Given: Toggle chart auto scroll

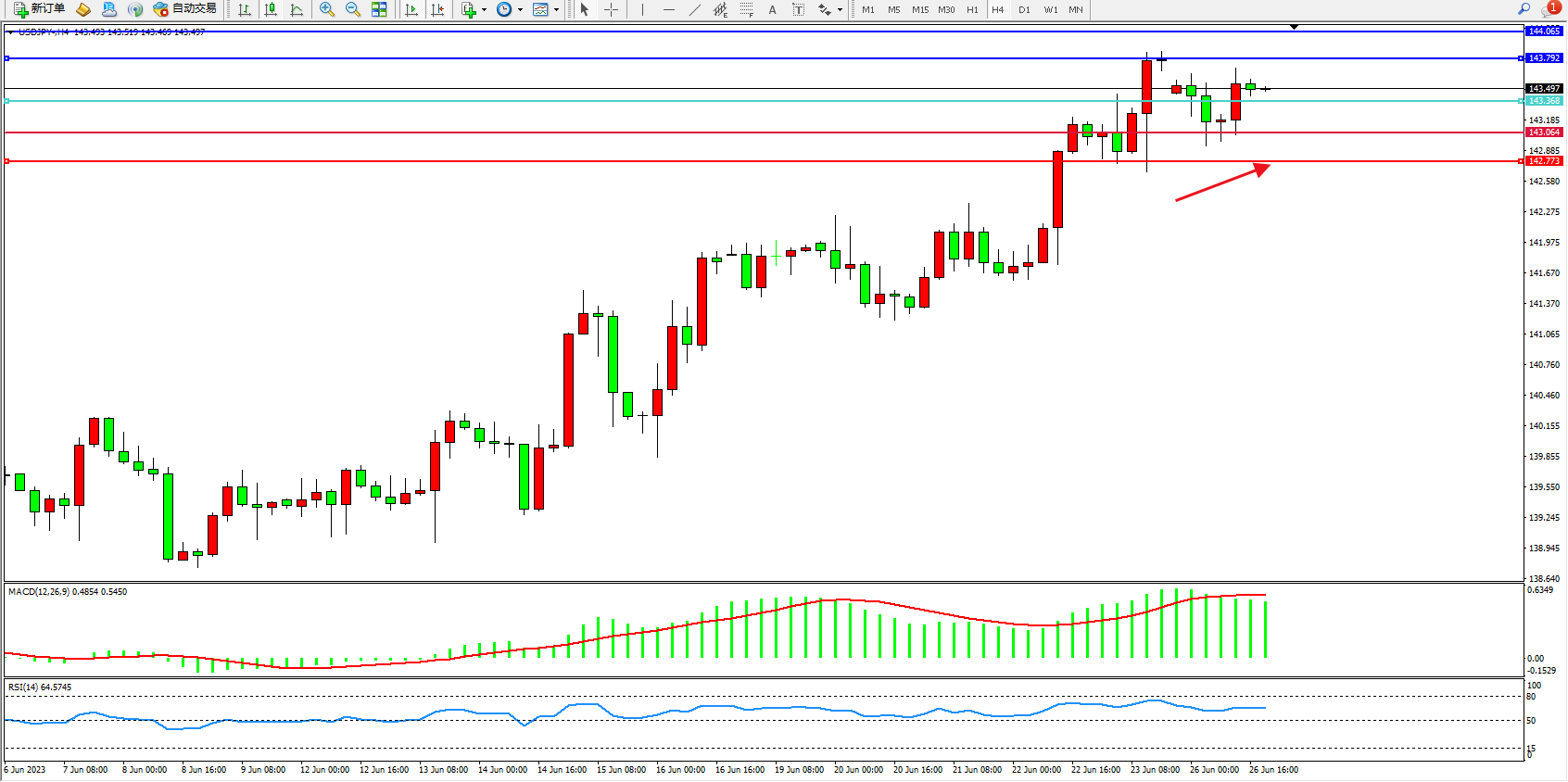Looking at the screenshot, I should pyautogui.click(x=411, y=9).
